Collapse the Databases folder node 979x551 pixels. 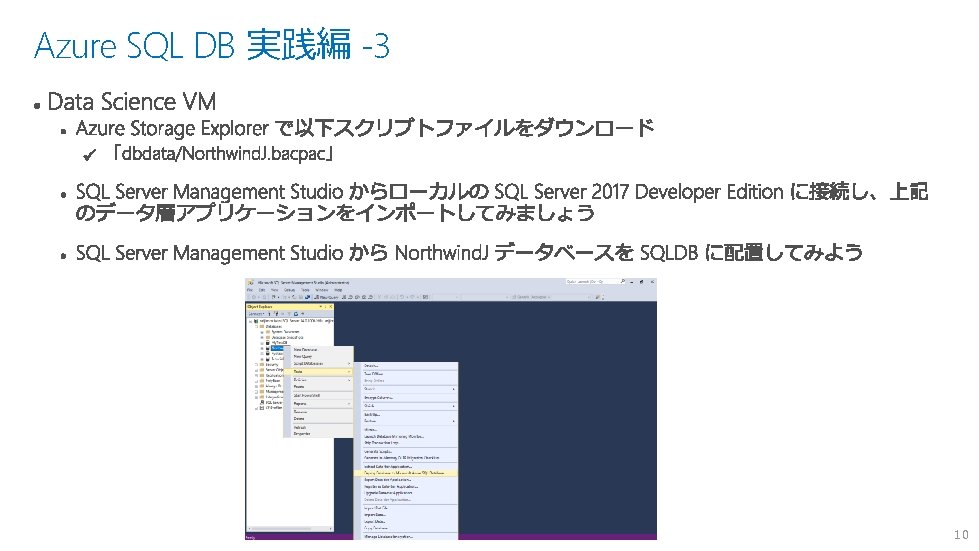click(257, 326)
